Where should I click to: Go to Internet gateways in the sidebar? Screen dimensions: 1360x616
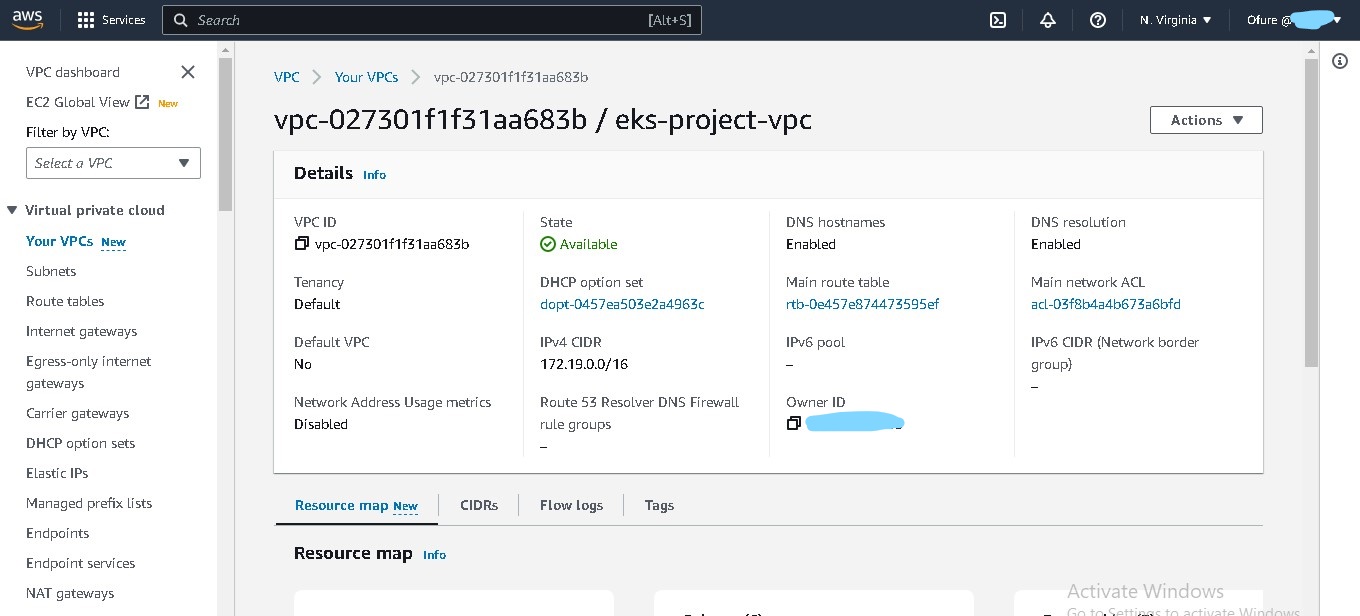click(x=82, y=331)
